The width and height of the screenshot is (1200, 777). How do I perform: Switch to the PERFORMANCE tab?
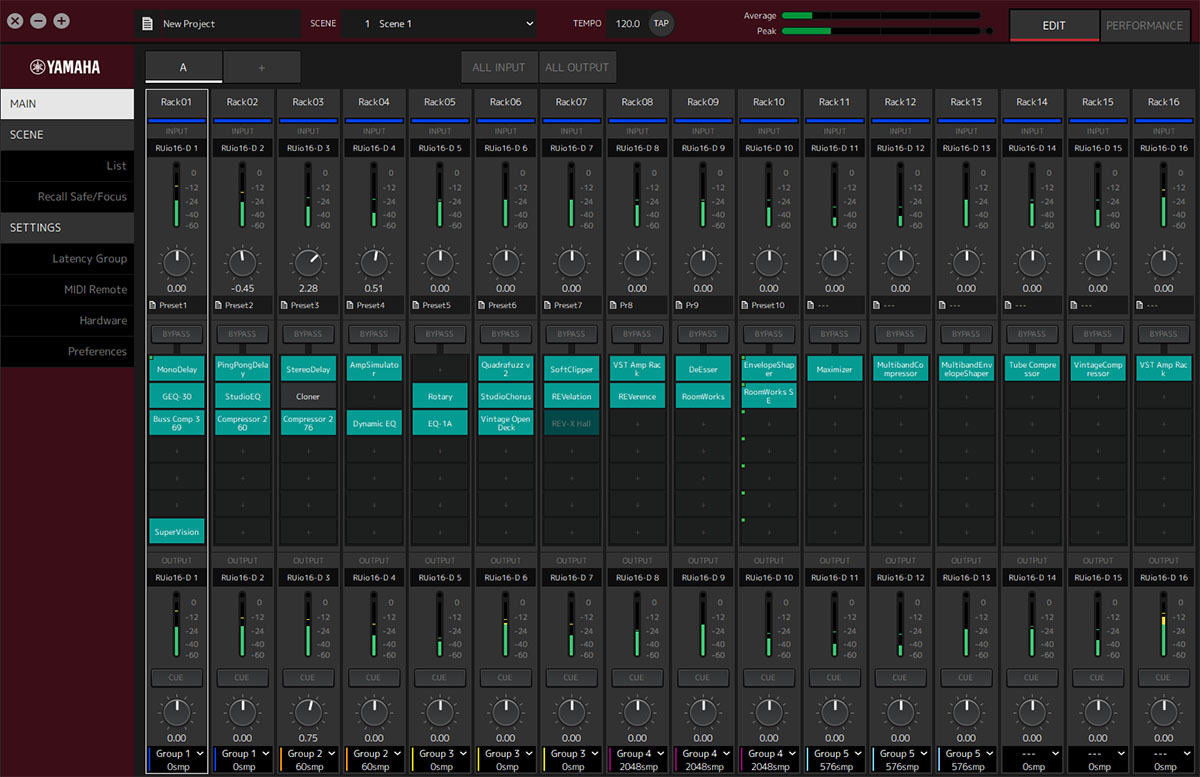click(x=1144, y=25)
